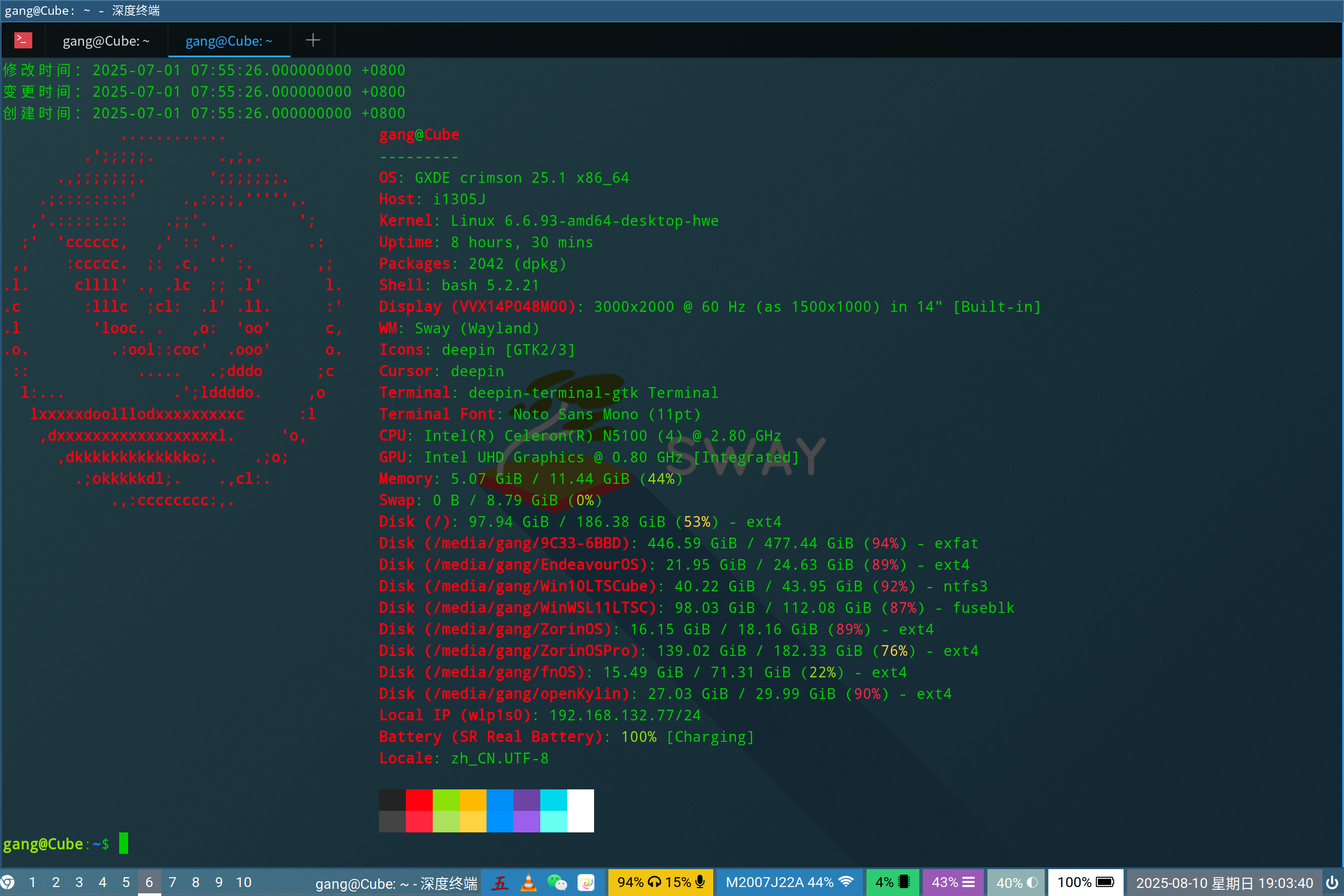Switch to workspace 1
This screenshot has width=1344, height=896.
33,882
